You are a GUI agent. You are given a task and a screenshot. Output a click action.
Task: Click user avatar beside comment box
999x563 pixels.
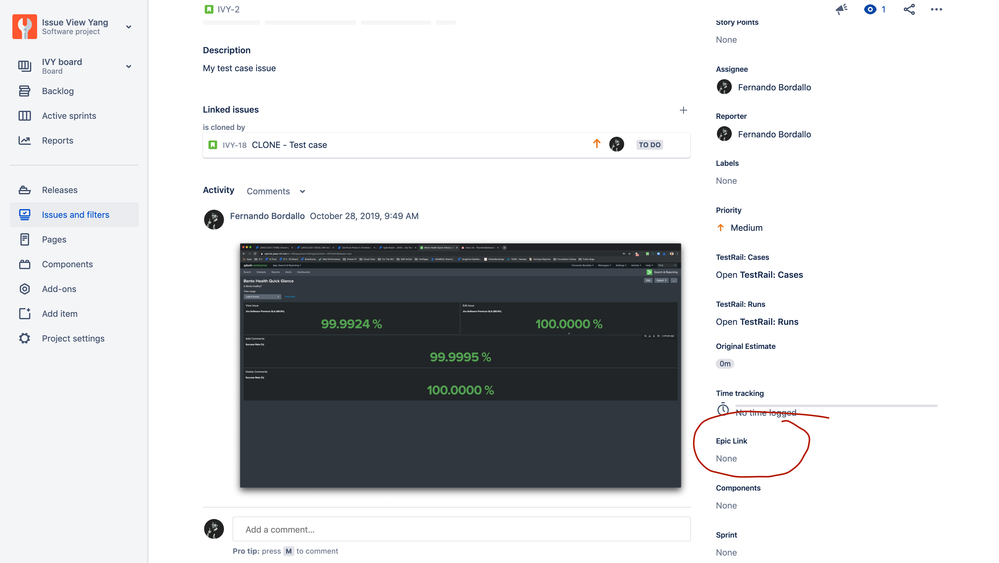tap(213, 529)
